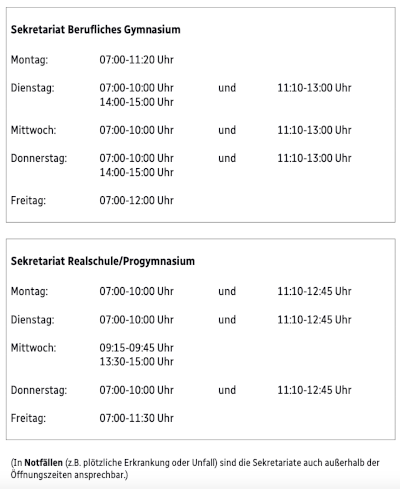Click the Dienstag label in Realschule section
400x489 pixels.
click(x=32, y=320)
